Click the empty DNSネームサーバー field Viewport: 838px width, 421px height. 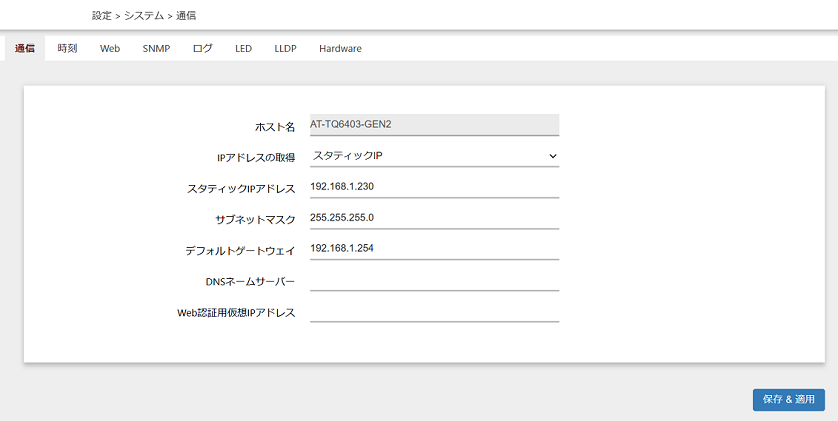[434, 280]
